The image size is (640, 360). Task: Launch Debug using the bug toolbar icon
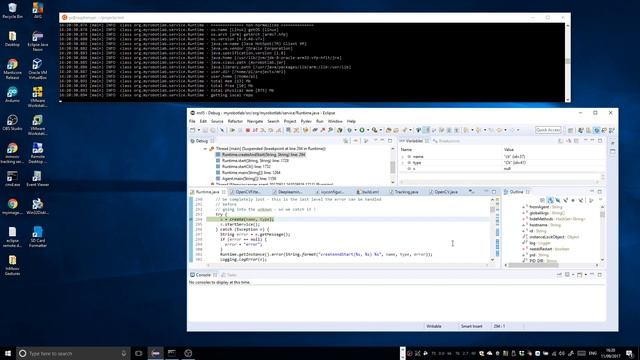click(x=349, y=130)
